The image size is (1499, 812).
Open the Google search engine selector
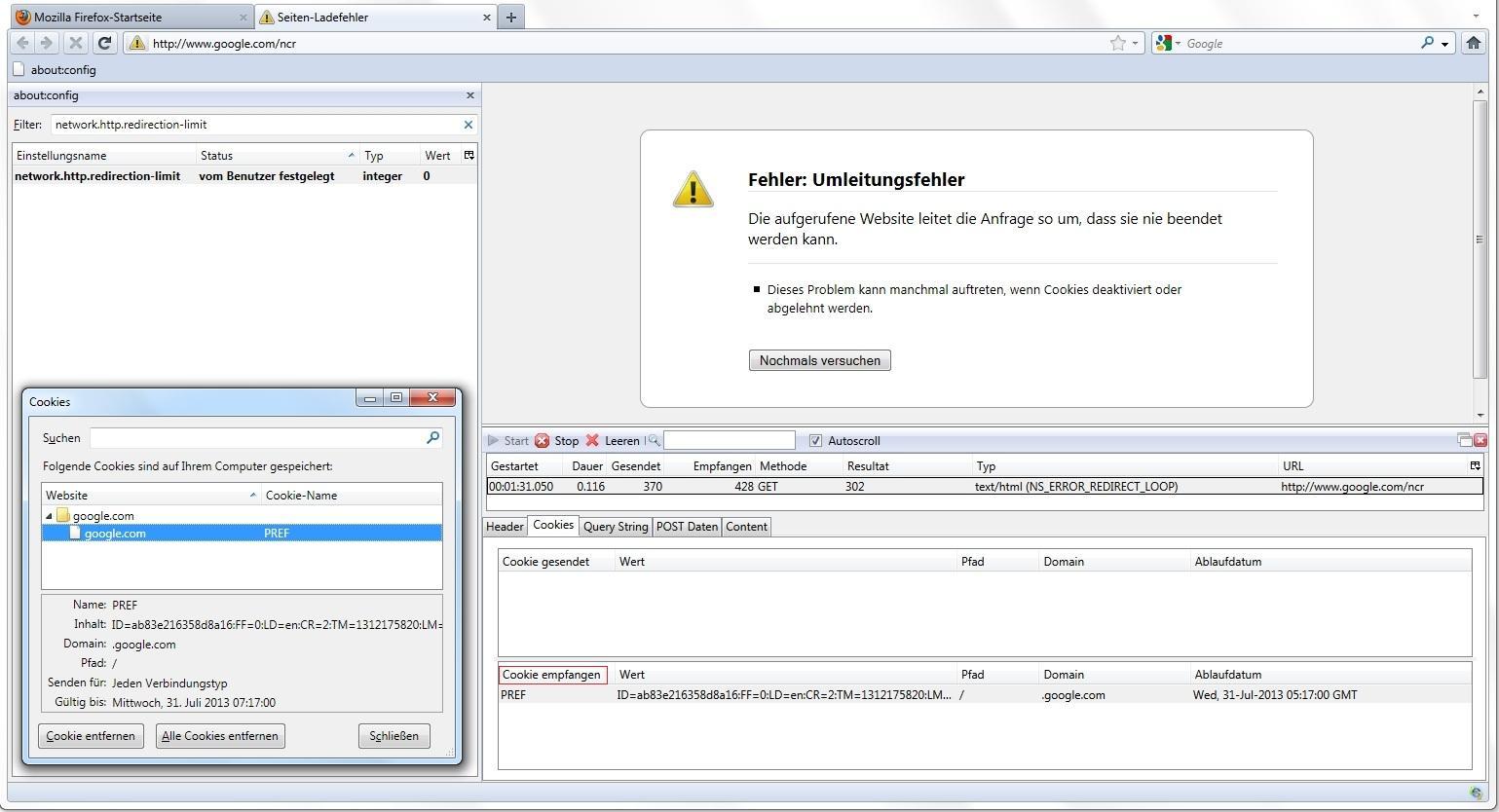[1167, 43]
